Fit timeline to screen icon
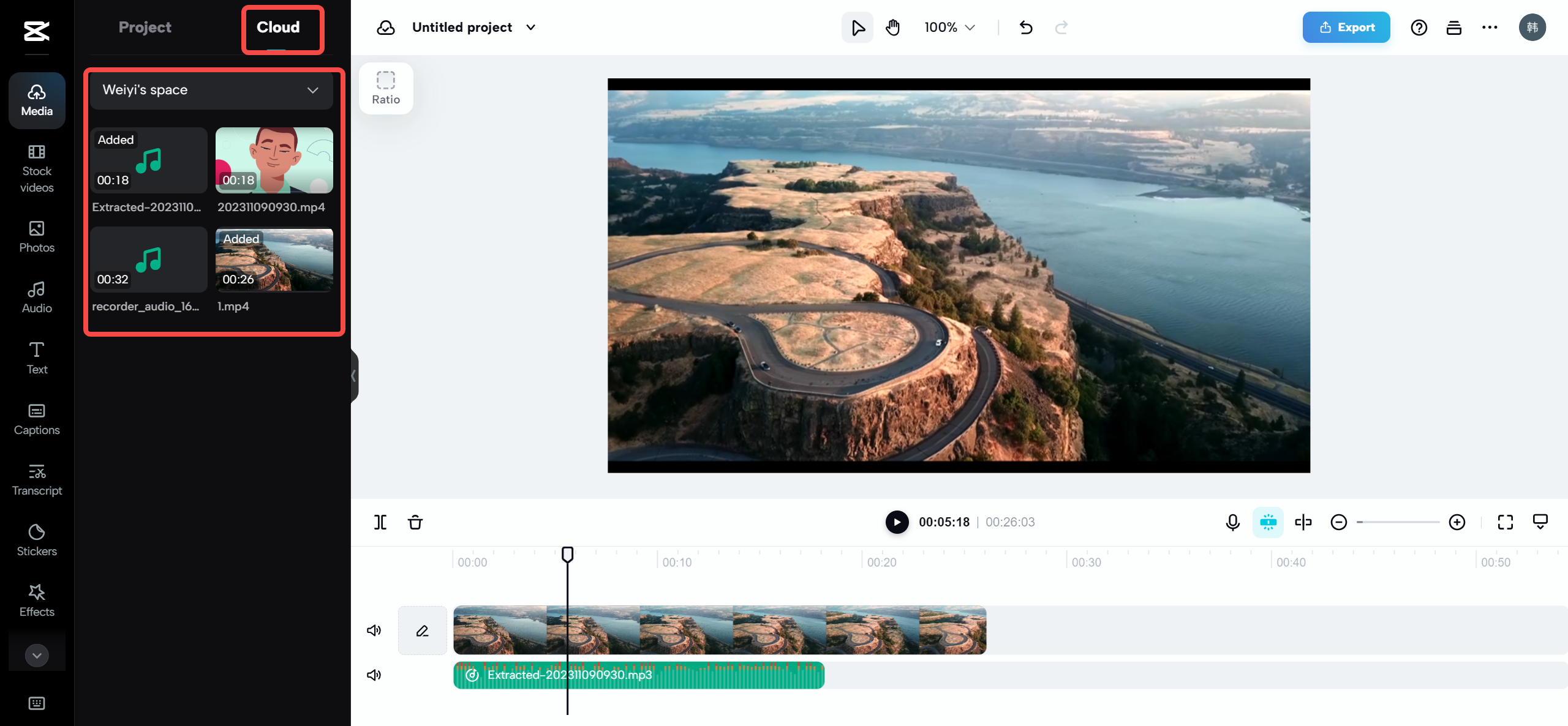 [1506, 522]
